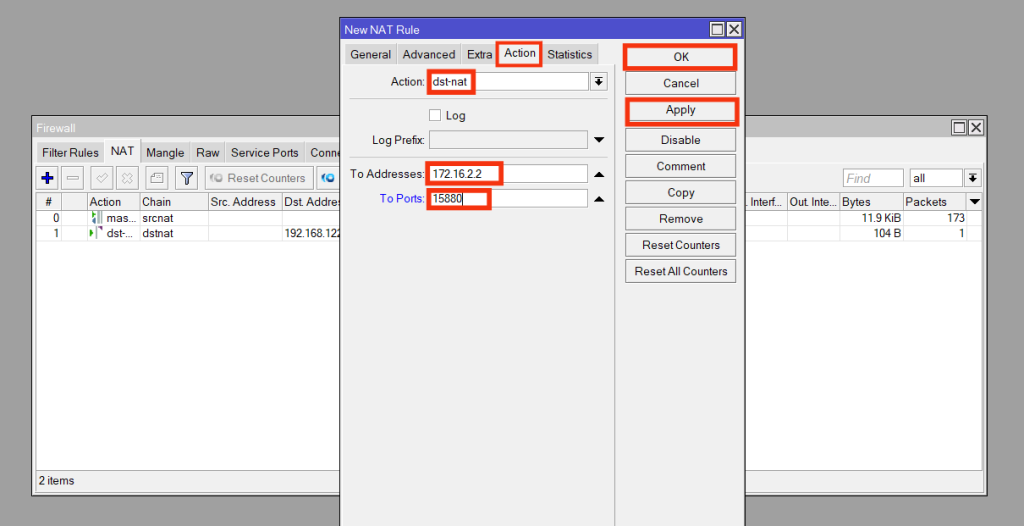Collapse the To Addresses field arrow
Image resolution: width=1024 pixels, height=526 pixels.
pos(599,174)
